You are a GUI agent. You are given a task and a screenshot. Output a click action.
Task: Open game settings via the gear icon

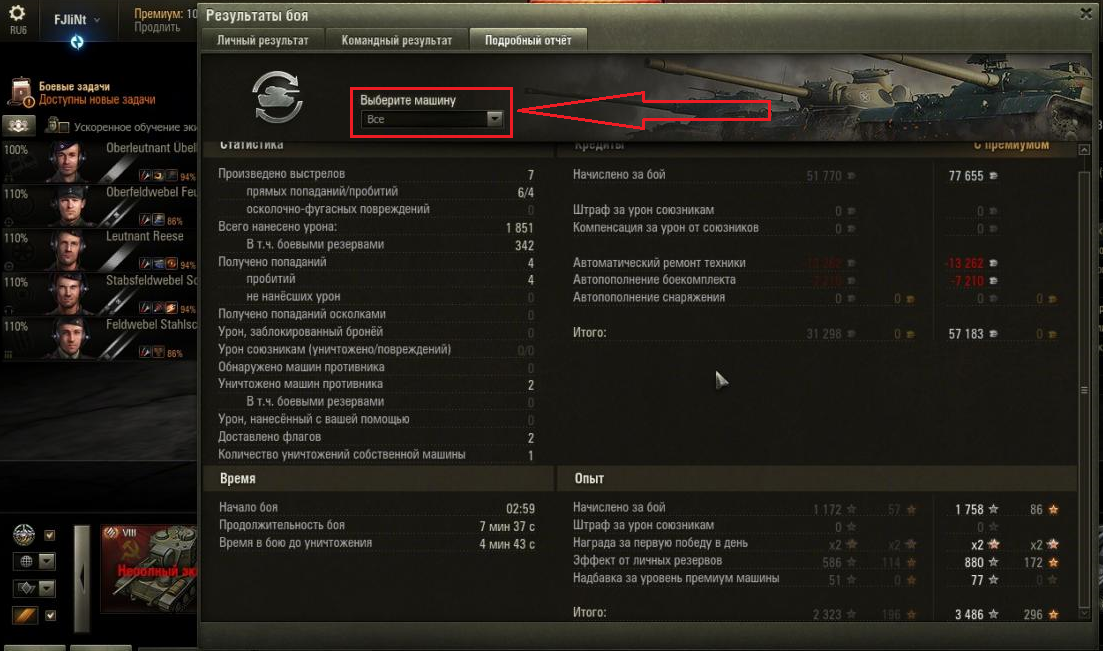(18, 13)
